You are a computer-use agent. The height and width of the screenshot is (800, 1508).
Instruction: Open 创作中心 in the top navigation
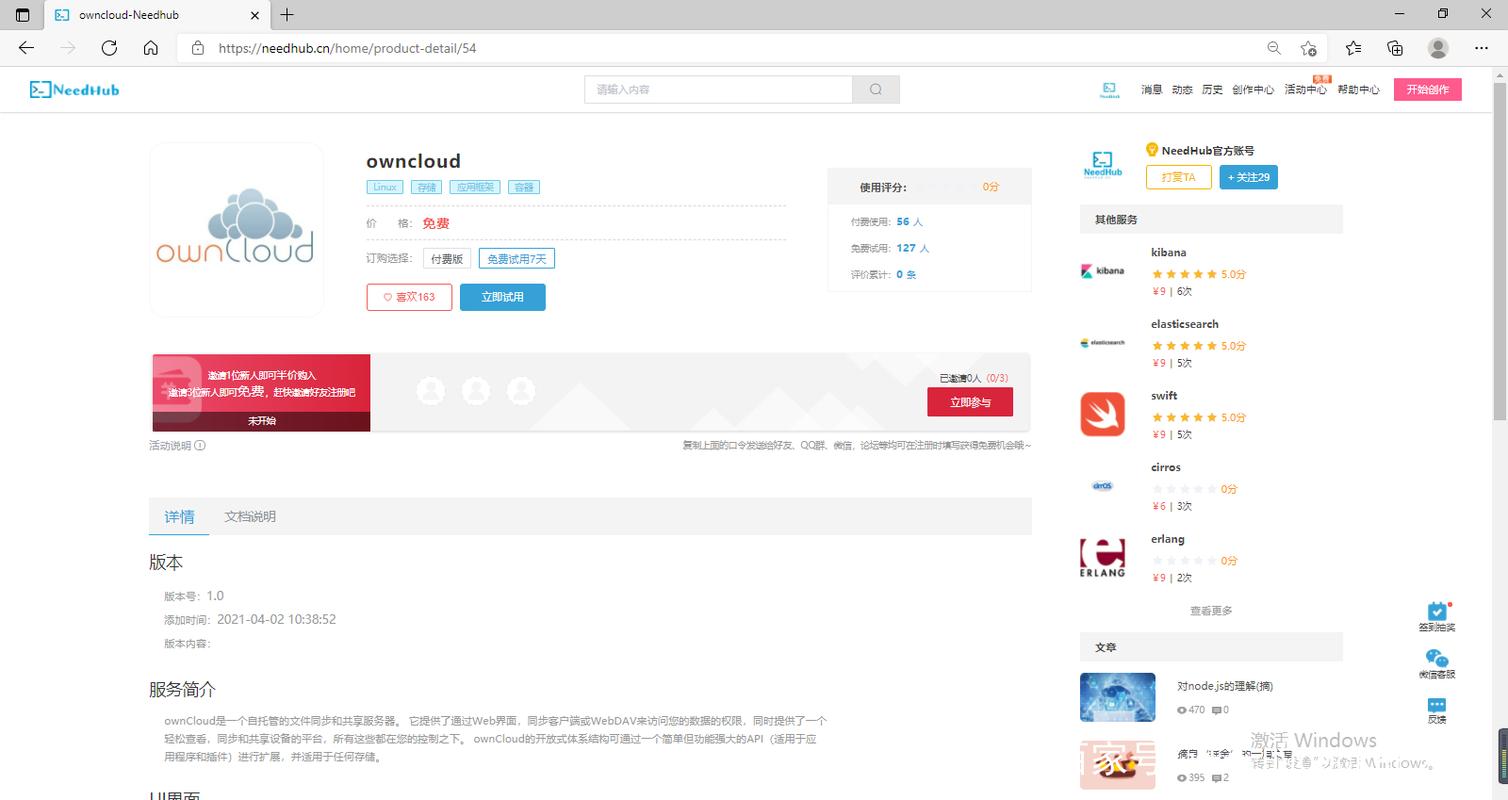(x=1253, y=90)
